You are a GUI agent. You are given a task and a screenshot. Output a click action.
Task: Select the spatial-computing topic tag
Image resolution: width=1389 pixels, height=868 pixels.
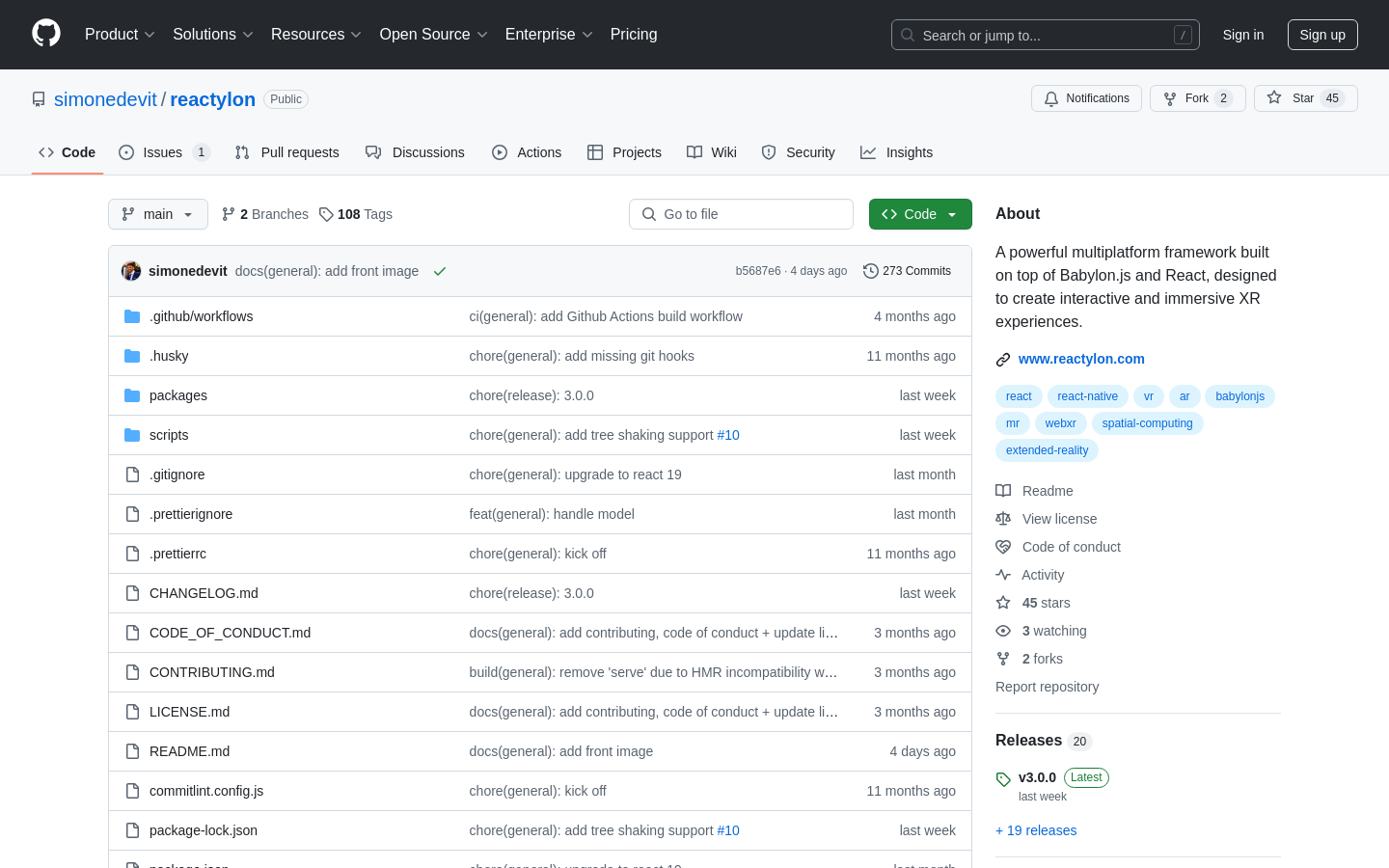click(1148, 423)
